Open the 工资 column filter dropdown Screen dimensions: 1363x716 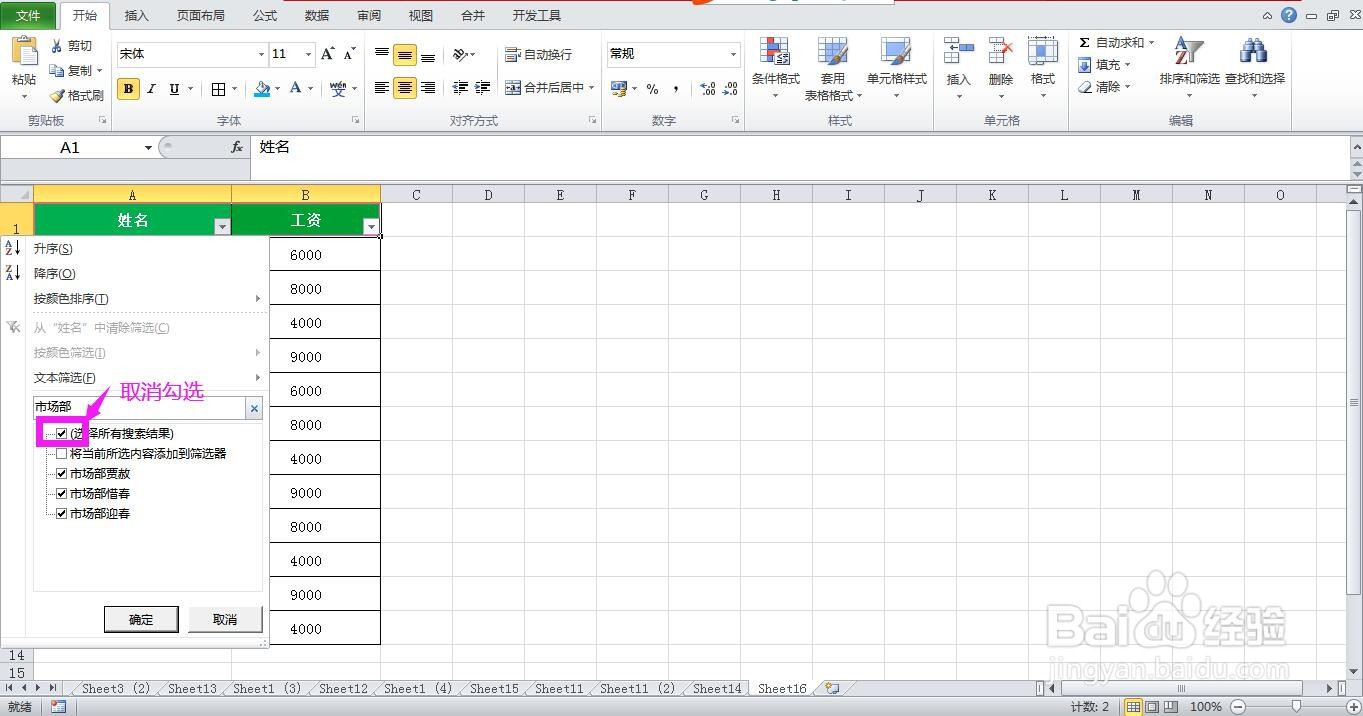tap(371, 224)
